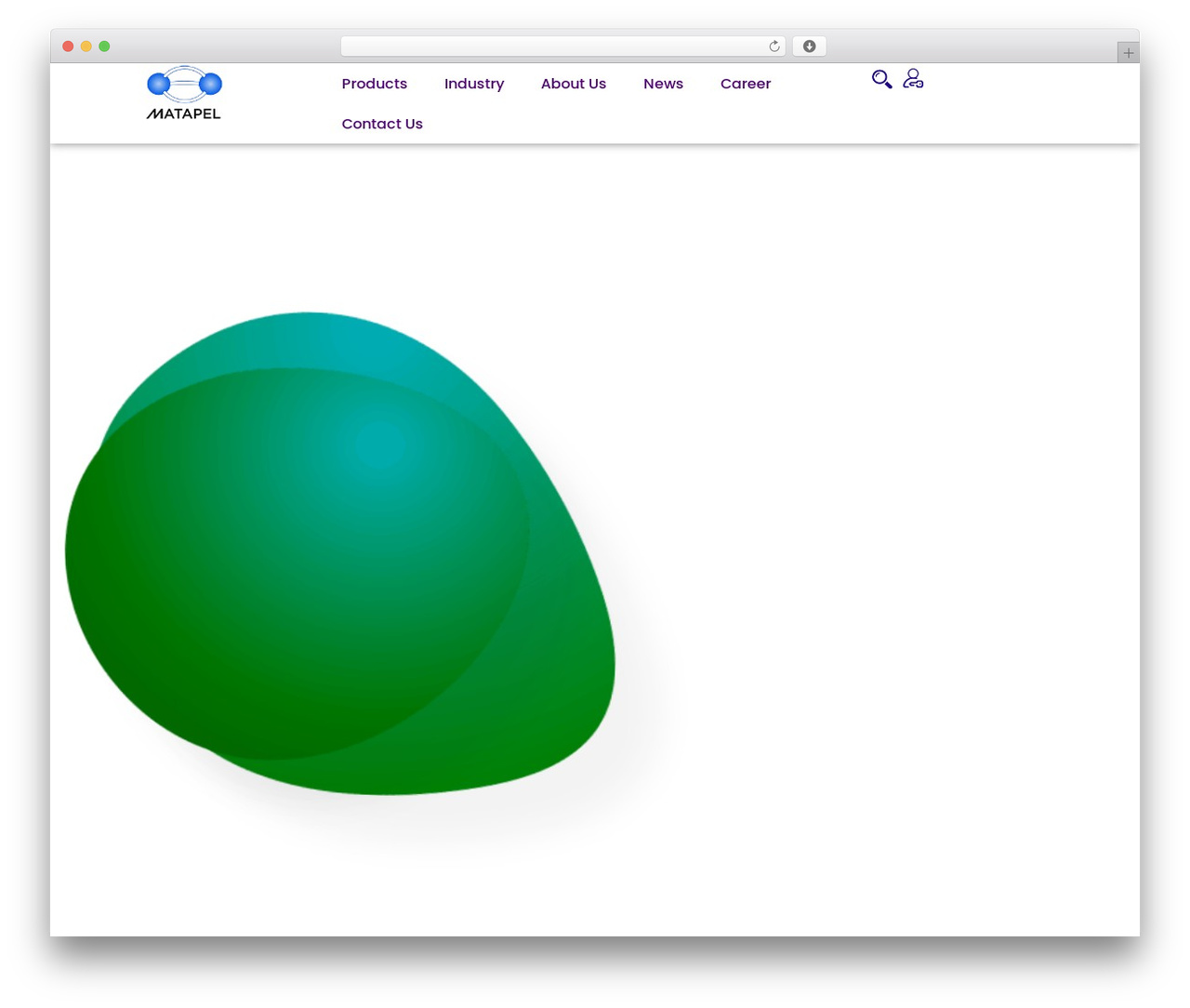Maximize the window with the green button
Screen dimensions: 1190x1008
pyautogui.click(x=104, y=46)
